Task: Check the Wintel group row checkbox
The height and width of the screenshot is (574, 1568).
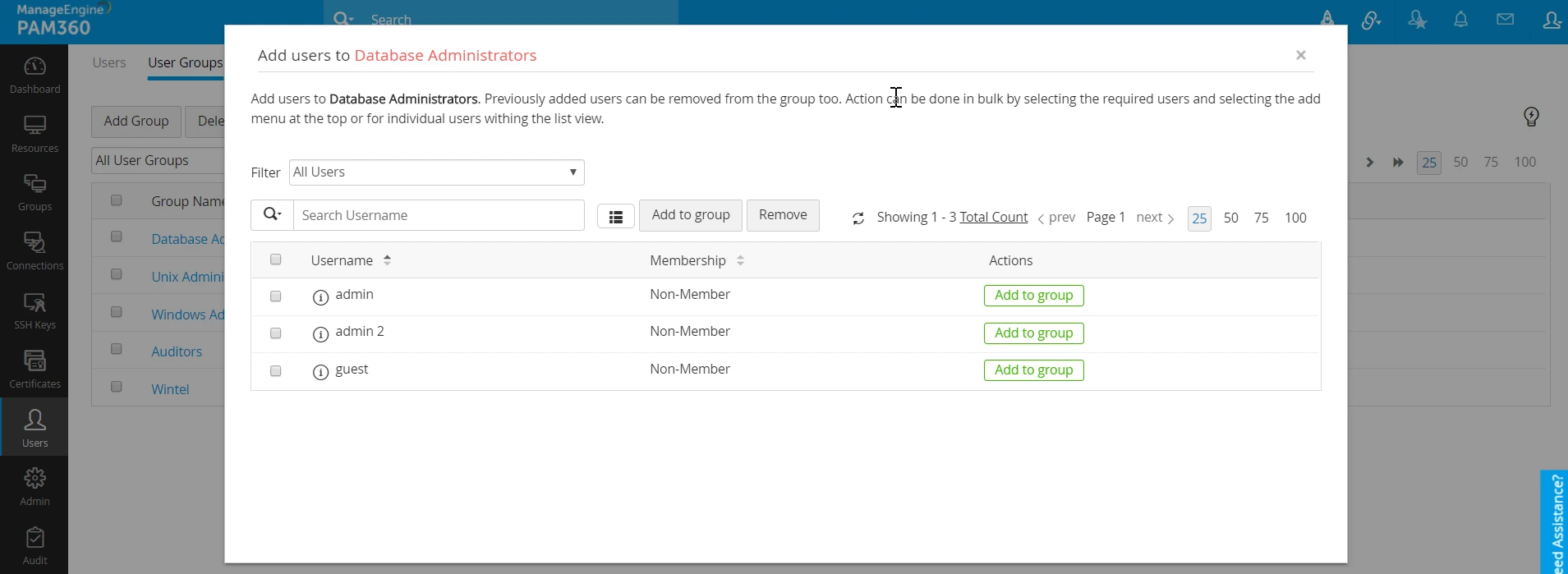Action: [117, 387]
